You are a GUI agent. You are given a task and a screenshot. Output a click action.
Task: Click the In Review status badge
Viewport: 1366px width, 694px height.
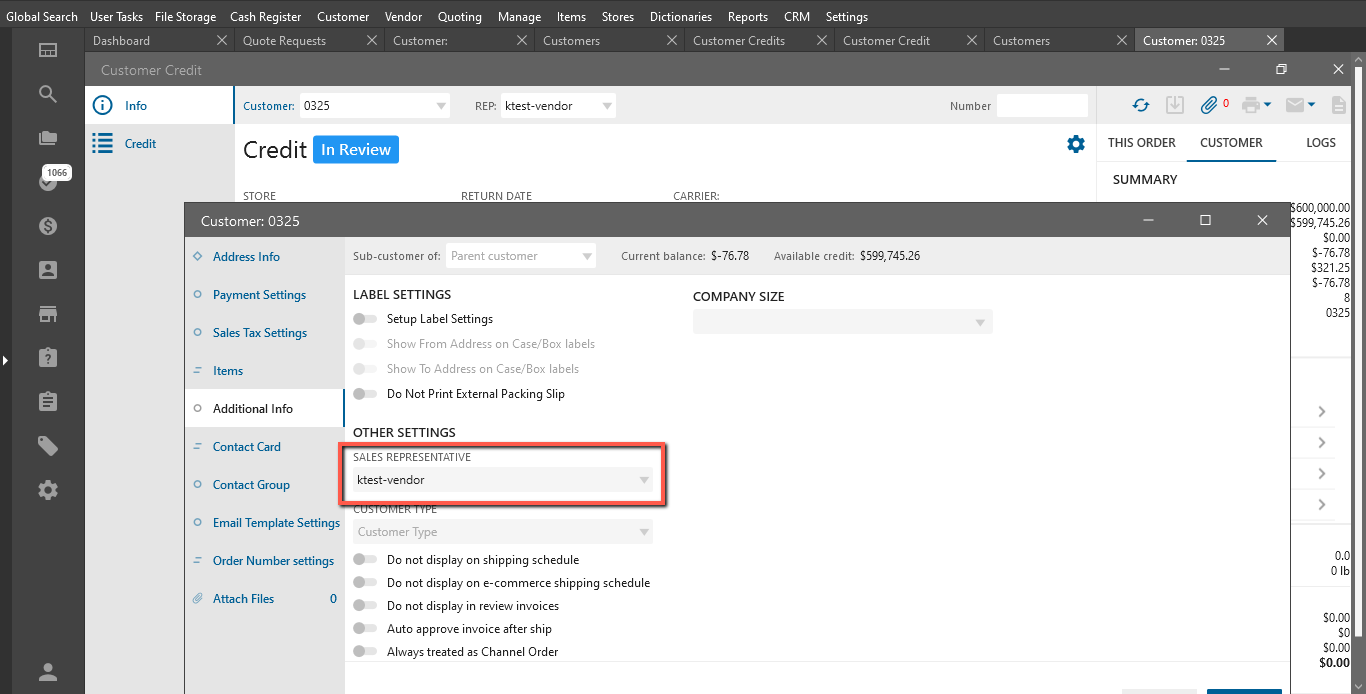355,150
